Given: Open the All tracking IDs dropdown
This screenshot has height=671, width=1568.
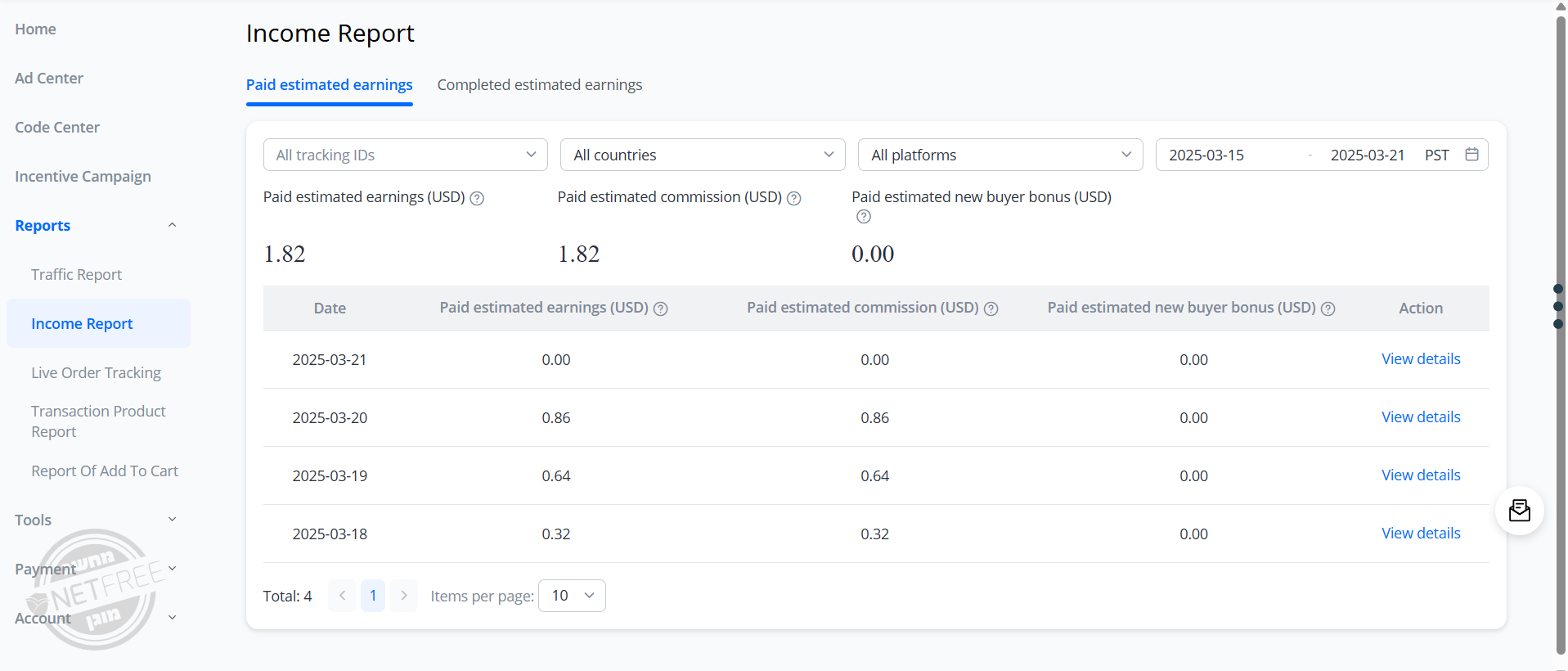Looking at the screenshot, I should coord(405,155).
